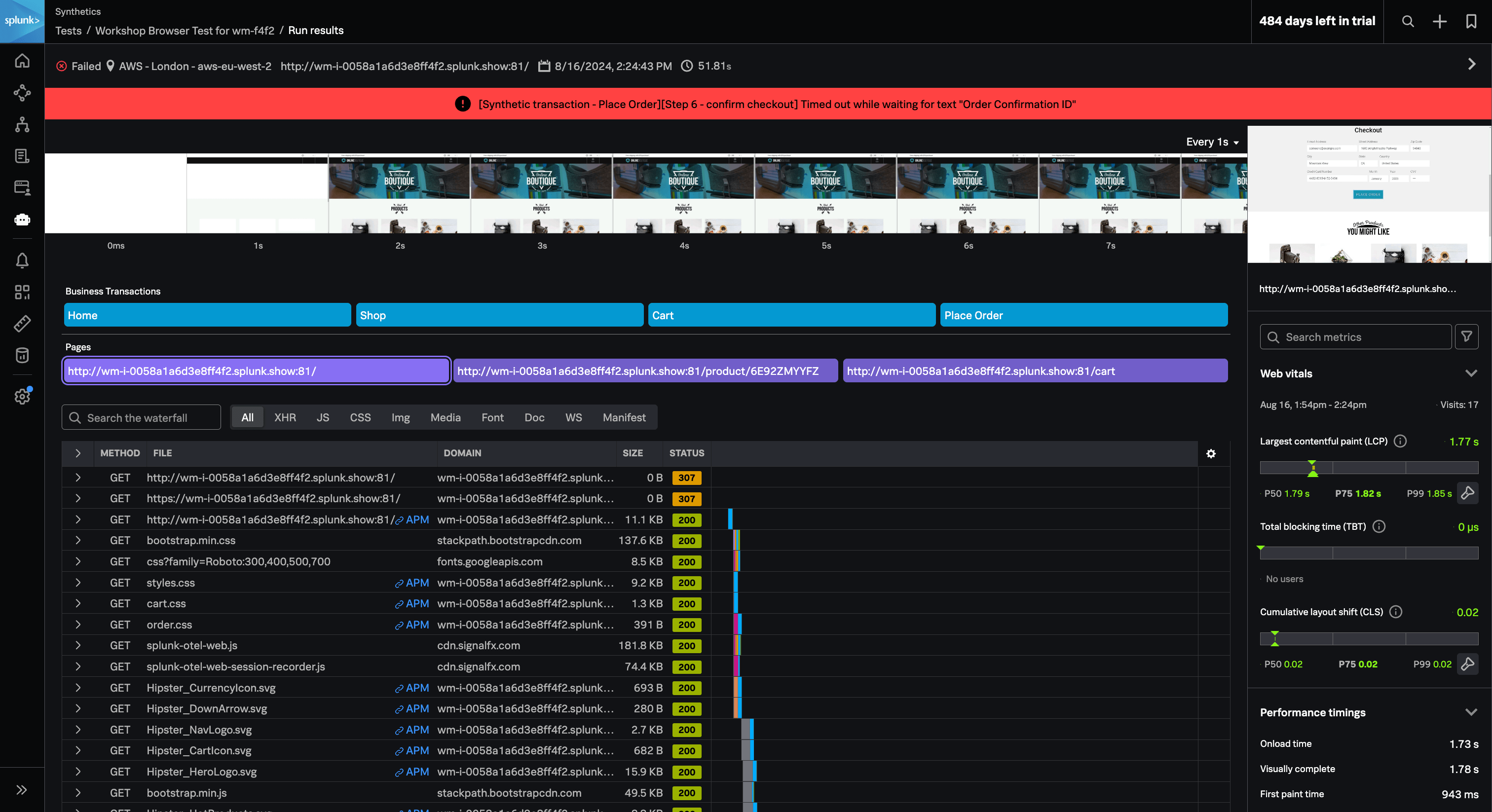Click the Place Order business transaction
1492x812 pixels.
click(x=1083, y=315)
